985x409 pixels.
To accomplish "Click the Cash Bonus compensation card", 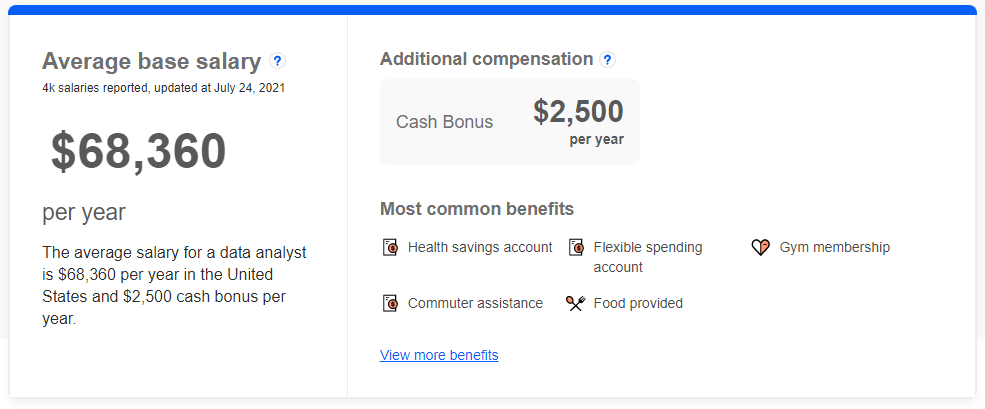I will pos(509,122).
